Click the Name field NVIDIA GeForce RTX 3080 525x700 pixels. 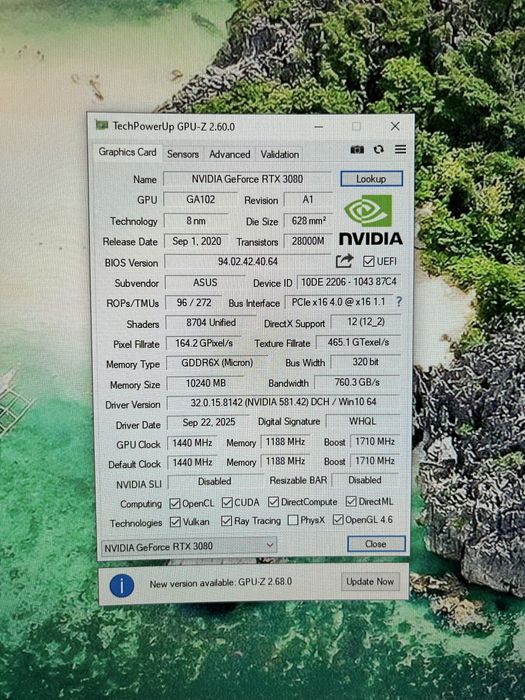(247, 179)
